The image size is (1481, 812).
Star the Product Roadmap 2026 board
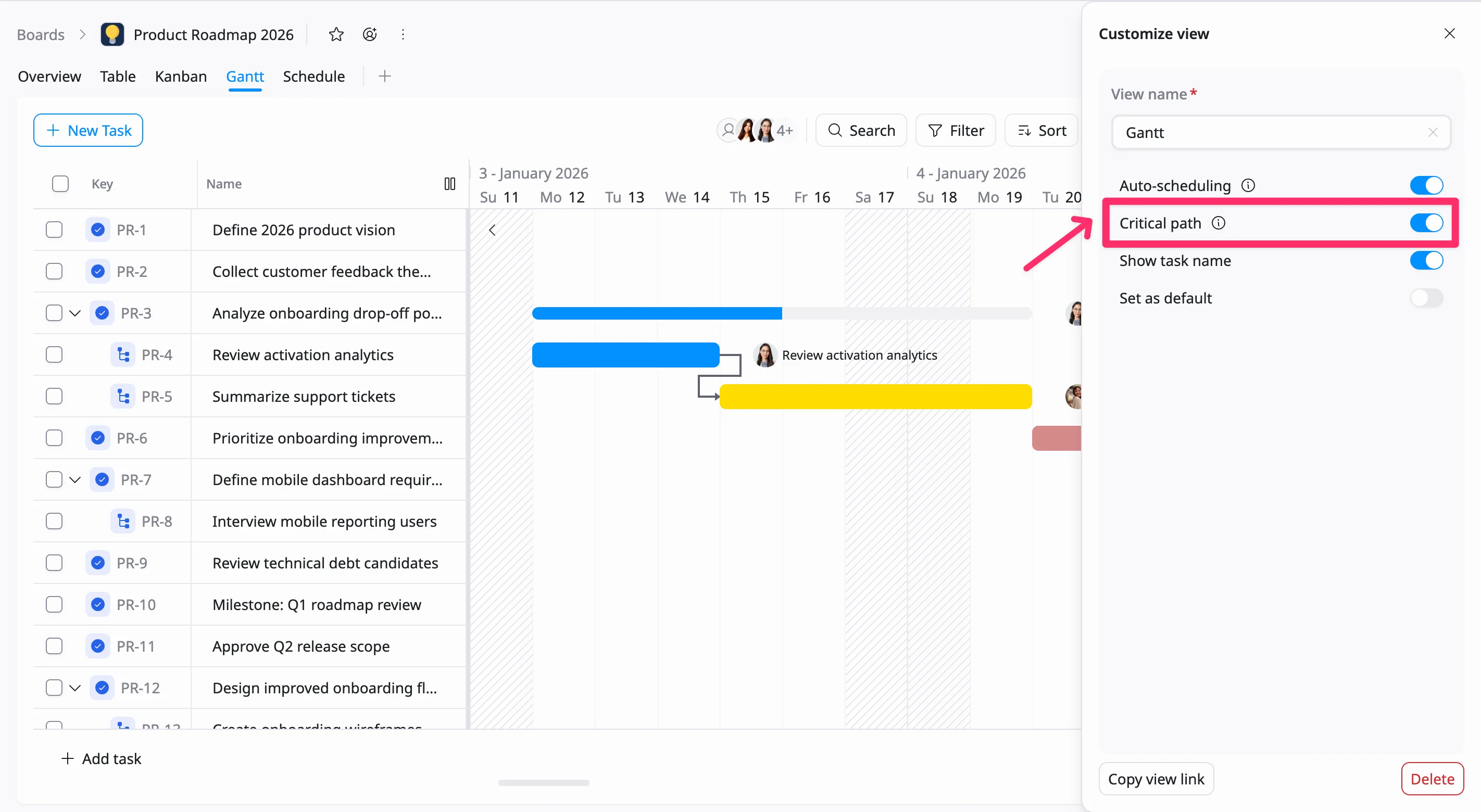click(336, 34)
